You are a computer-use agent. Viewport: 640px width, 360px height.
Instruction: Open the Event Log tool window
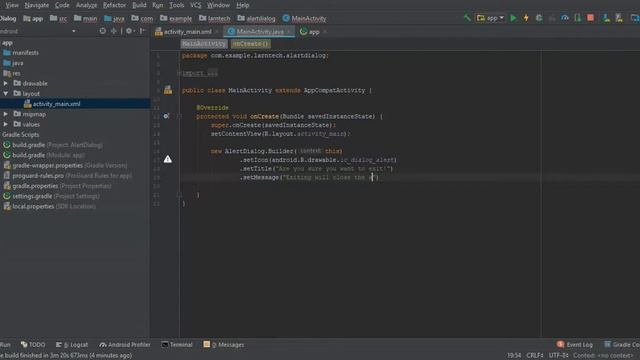575,344
